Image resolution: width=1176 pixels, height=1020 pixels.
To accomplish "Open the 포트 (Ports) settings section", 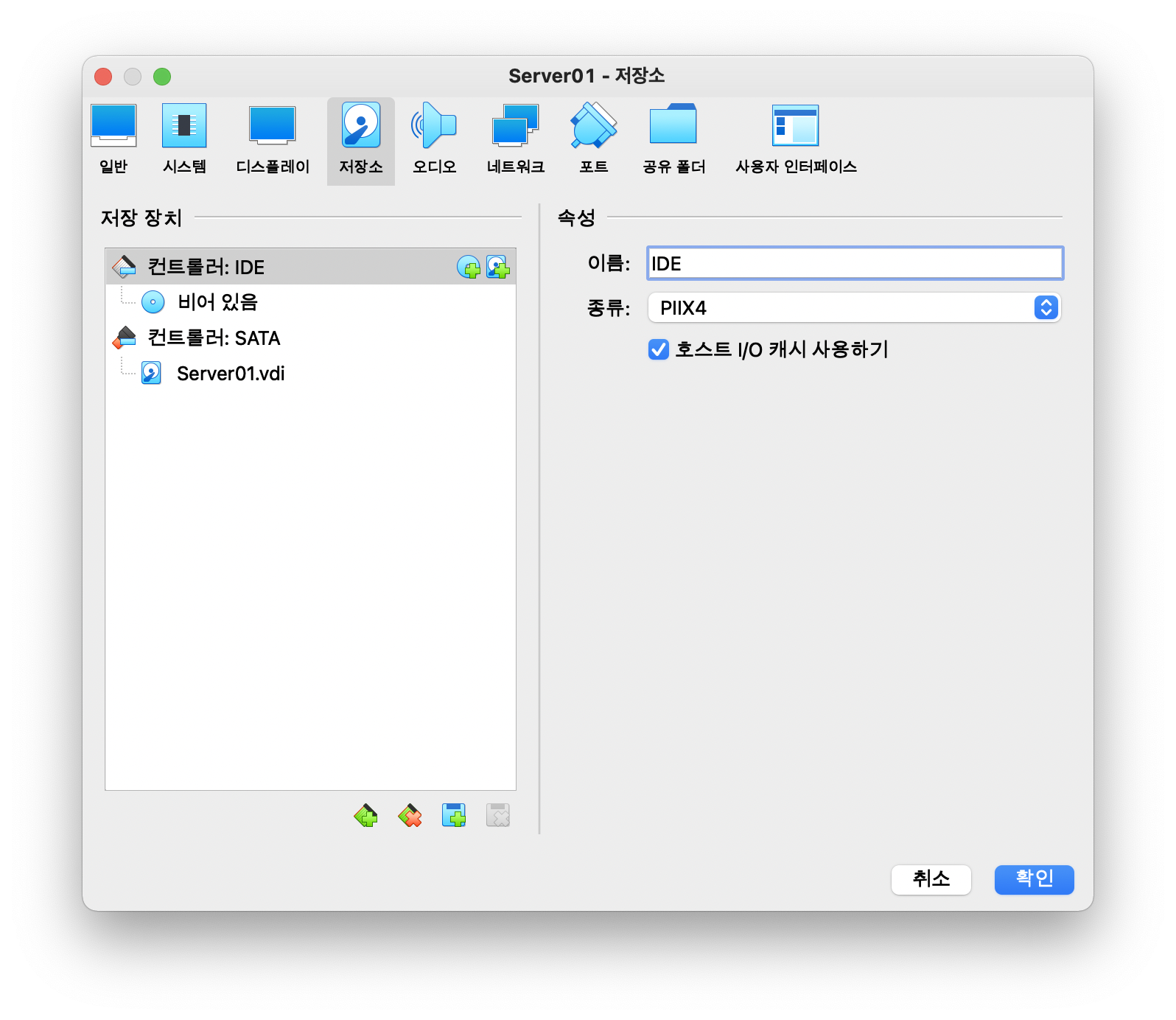I will click(x=594, y=140).
